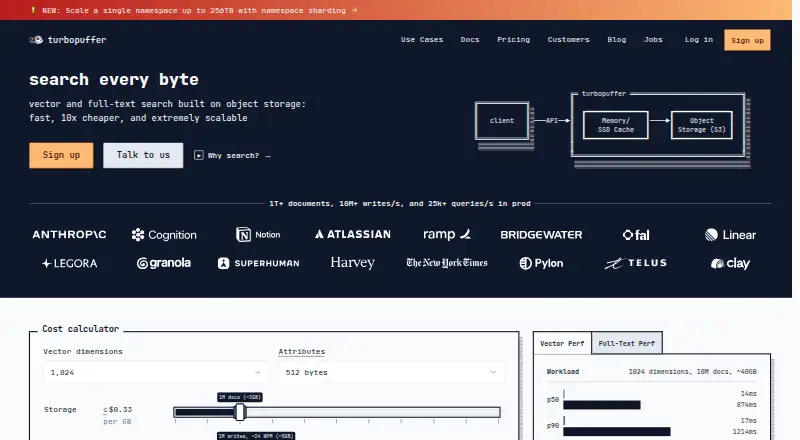Open Use Cases in the navigation
This screenshot has width=800, height=440.
coord(422,40)
